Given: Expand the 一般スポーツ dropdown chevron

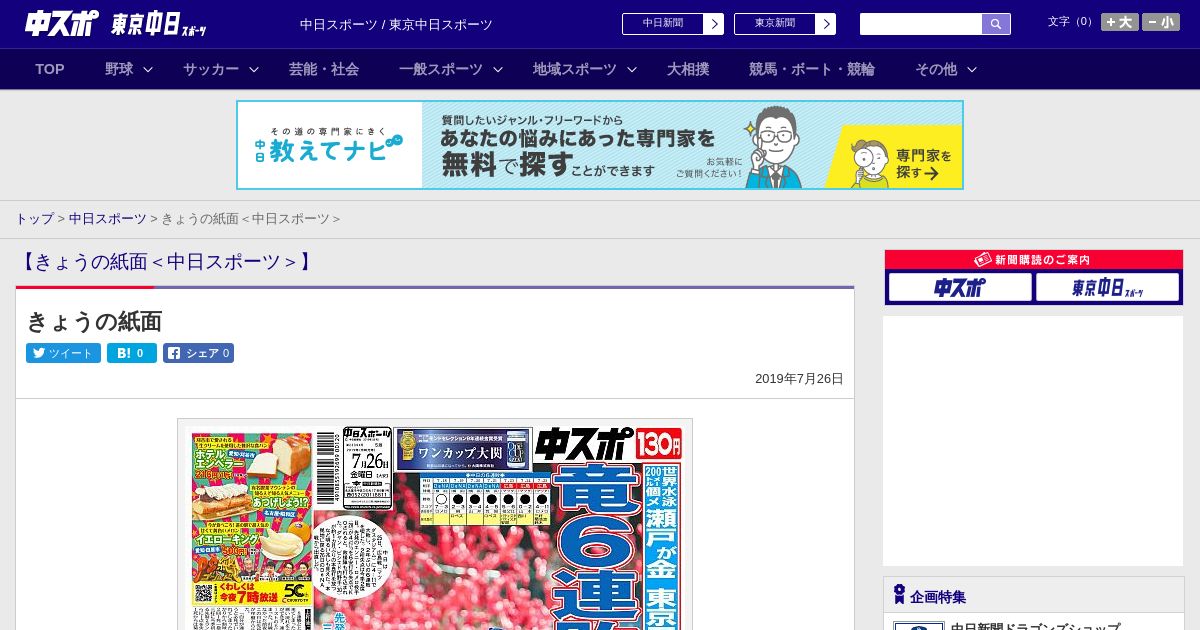Looking at the screenshot, I should tap(498, 69).
